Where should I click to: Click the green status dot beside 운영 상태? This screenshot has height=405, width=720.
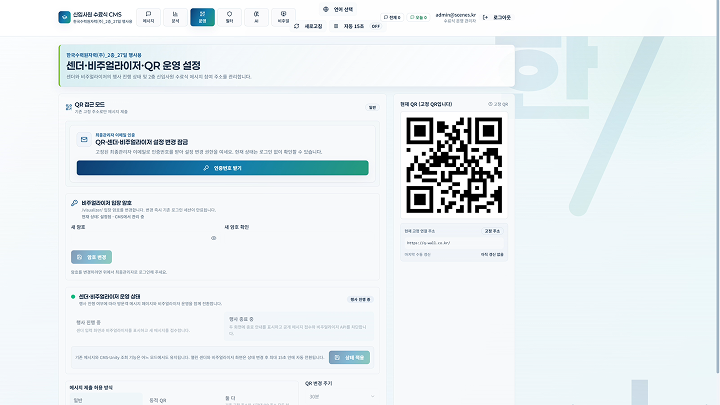click(73, 297)
